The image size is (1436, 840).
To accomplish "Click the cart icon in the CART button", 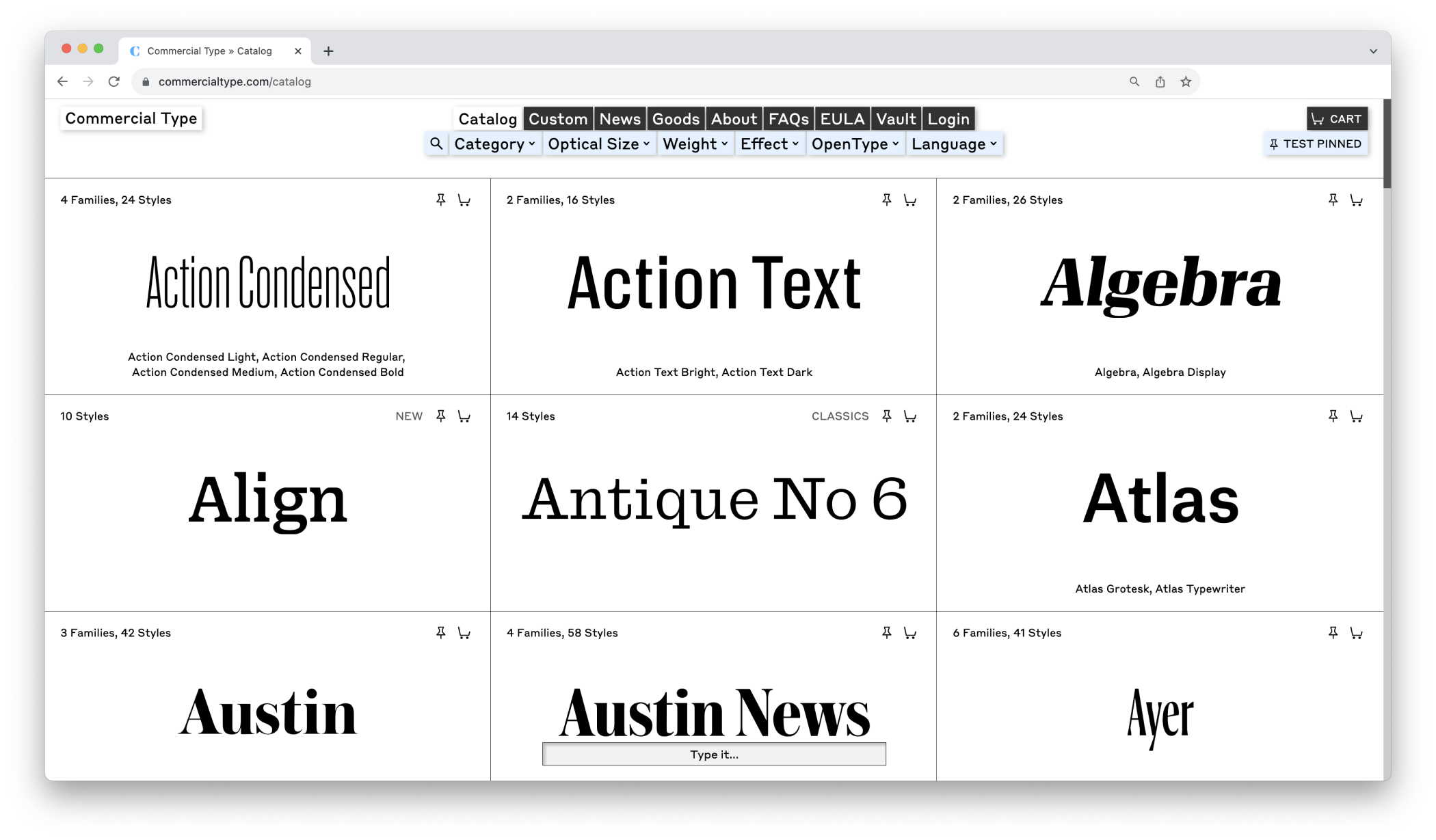I will tap(1316, 118).
